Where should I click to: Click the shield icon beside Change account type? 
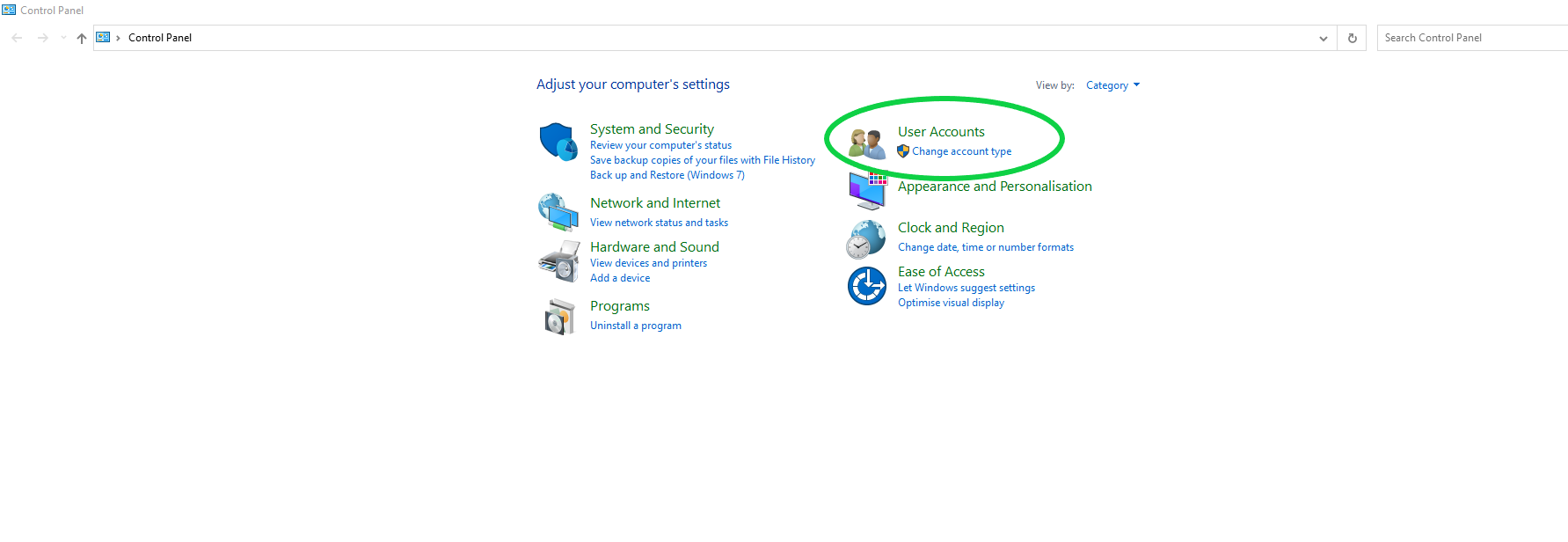coord(903,151)
